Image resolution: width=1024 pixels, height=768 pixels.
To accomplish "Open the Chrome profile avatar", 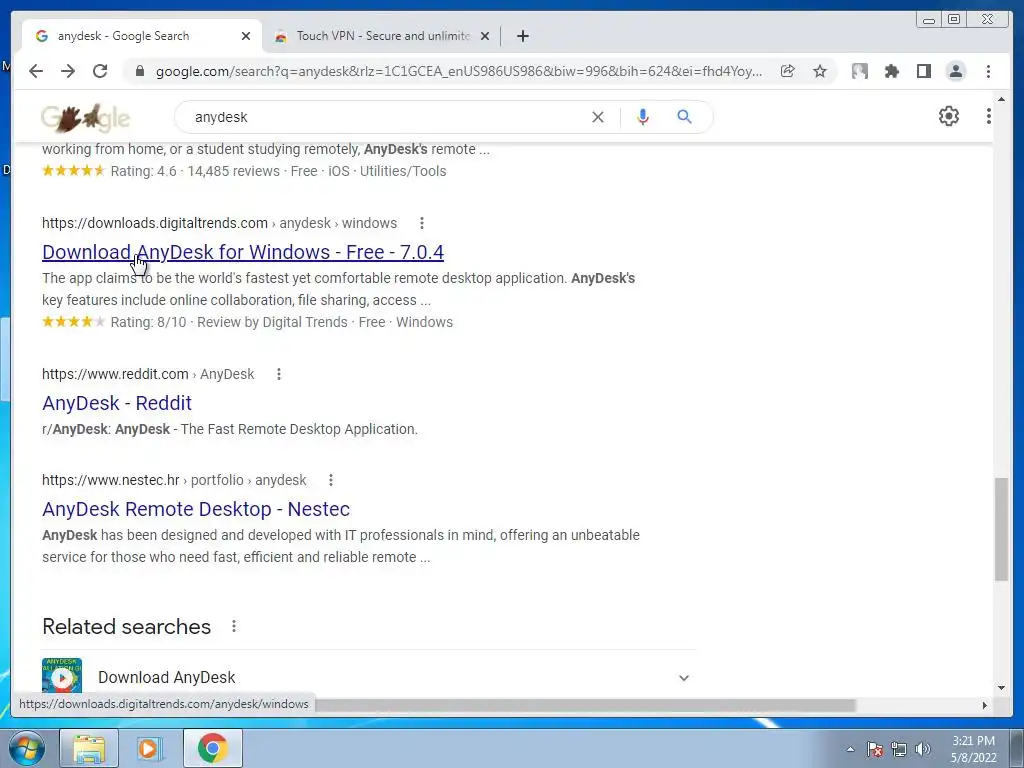I will coord(955,71).
